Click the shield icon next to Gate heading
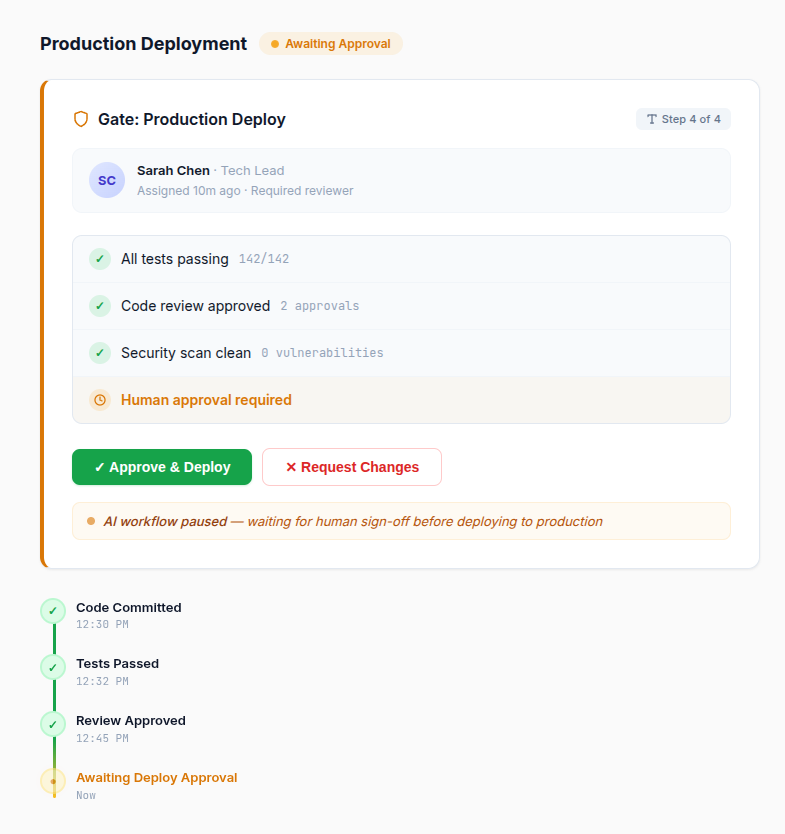The height and width of the screenshot is (834, 785). coord(80,119)
